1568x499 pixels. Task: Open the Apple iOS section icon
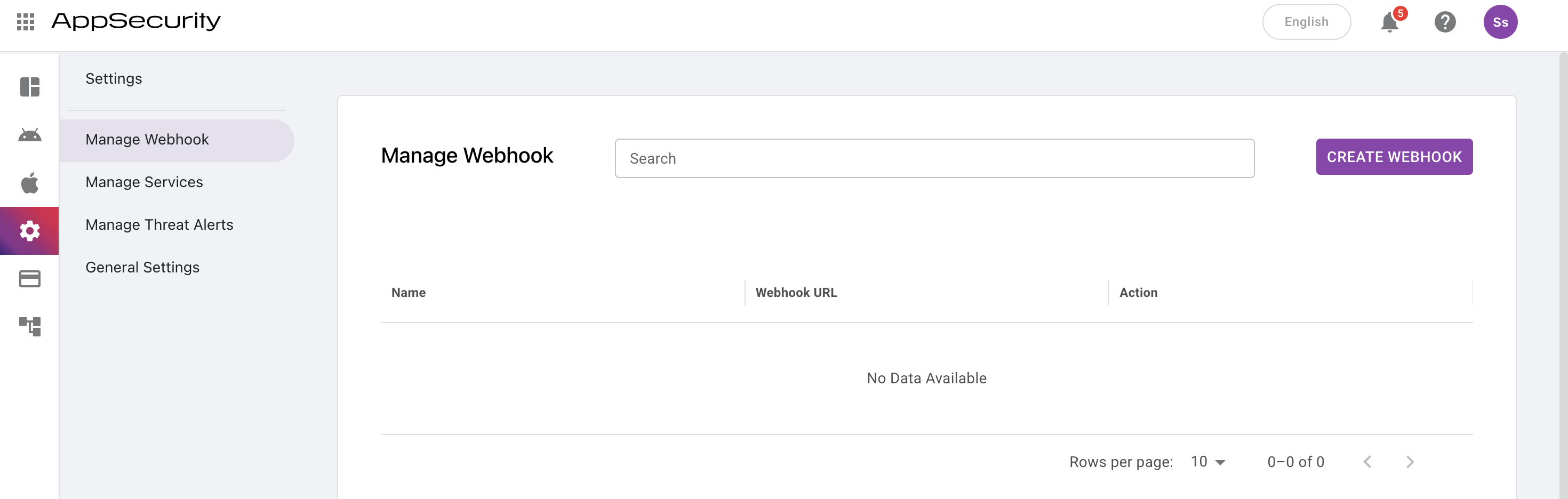[x=30, y=182]
